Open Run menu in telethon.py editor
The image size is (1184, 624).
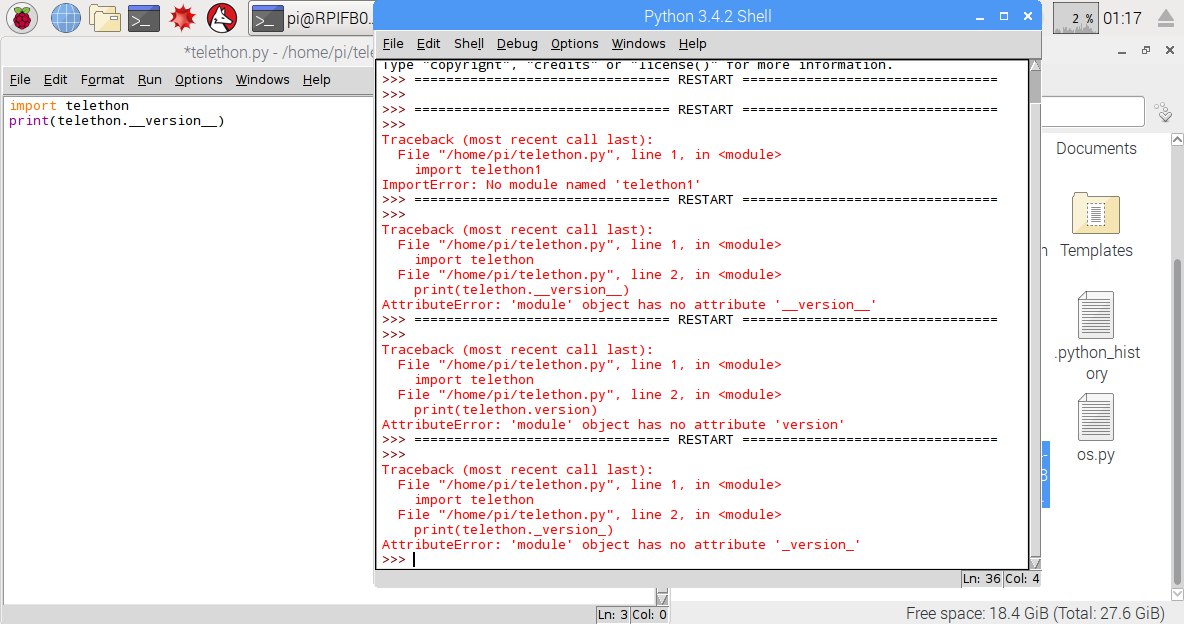[x=150, y=79]
